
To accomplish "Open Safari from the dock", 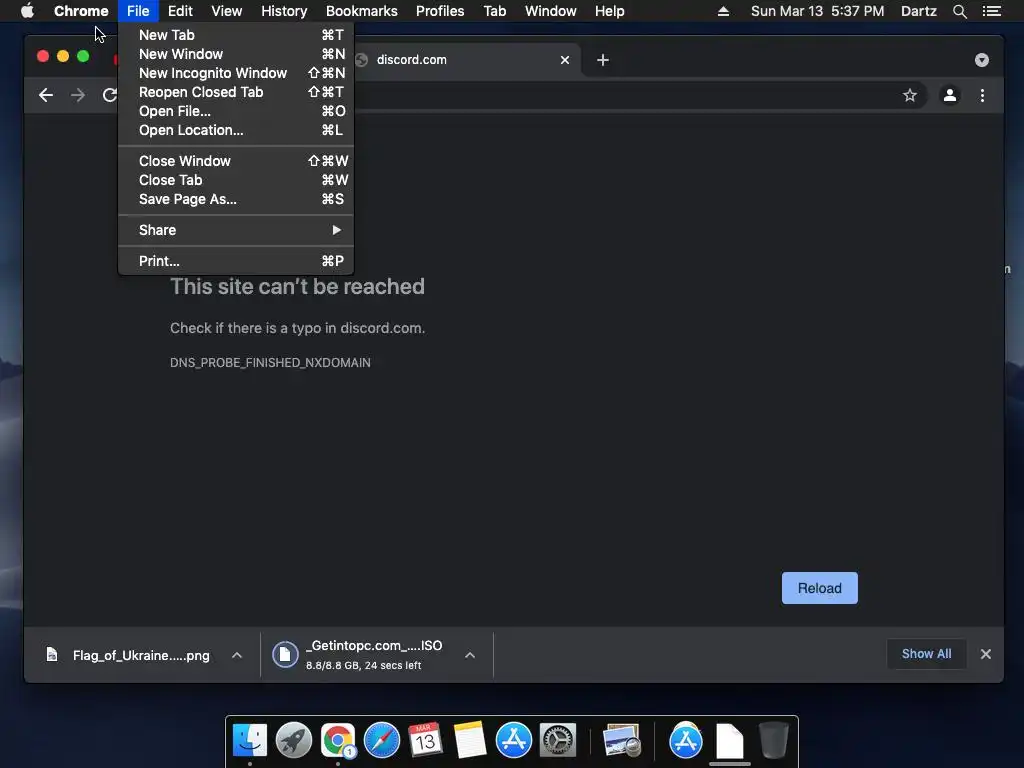I will tap(381, 741).
